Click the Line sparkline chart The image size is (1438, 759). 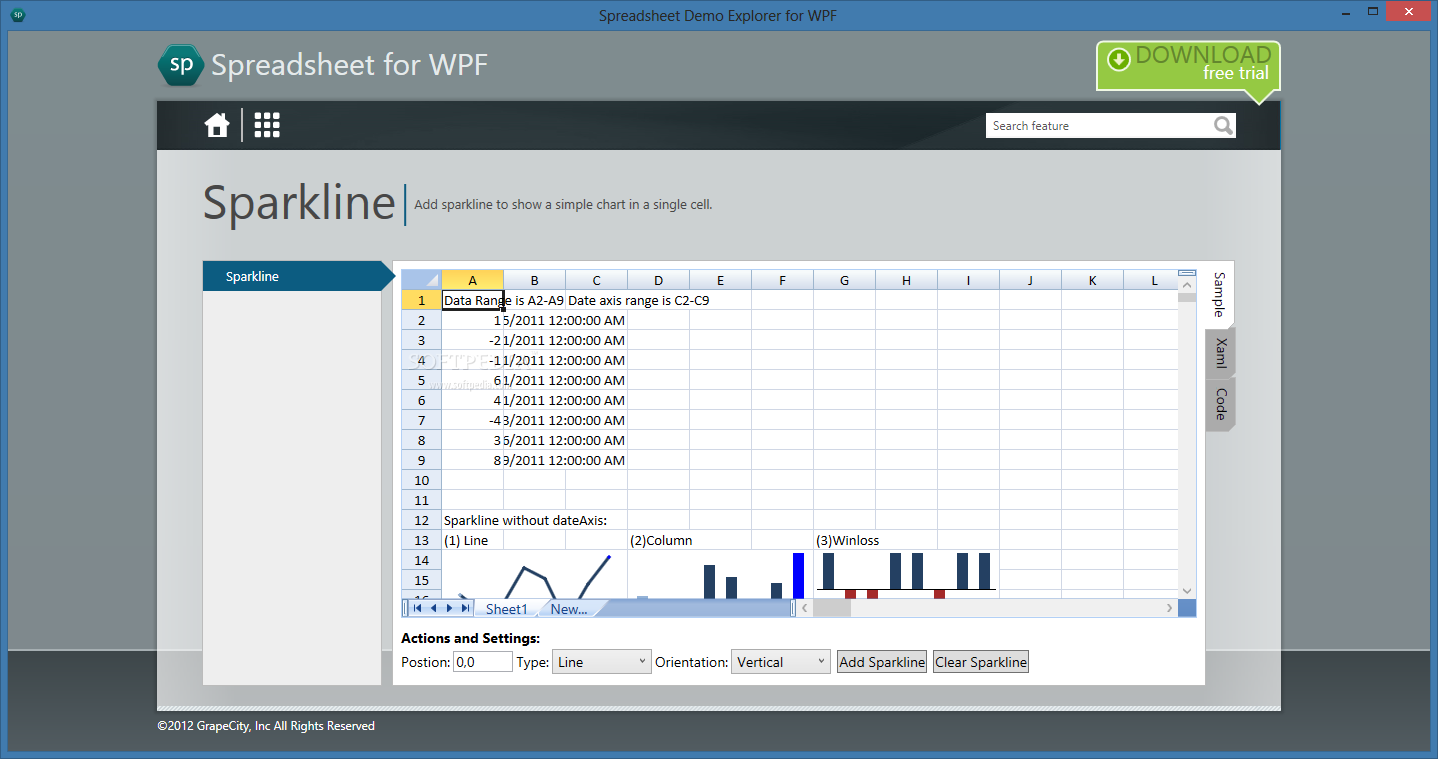point(535,574)
